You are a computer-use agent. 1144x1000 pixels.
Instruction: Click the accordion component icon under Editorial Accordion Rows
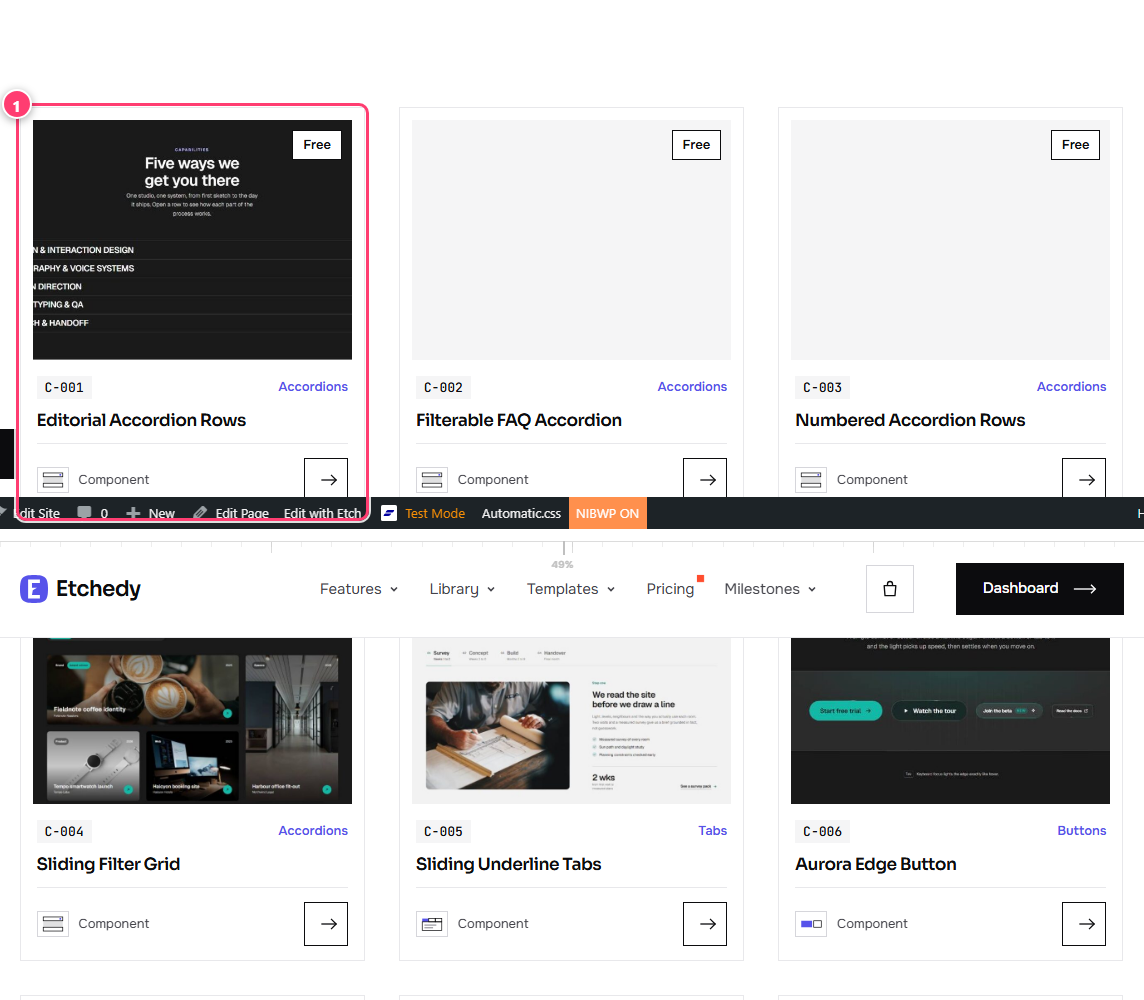[x=53, y=480]
